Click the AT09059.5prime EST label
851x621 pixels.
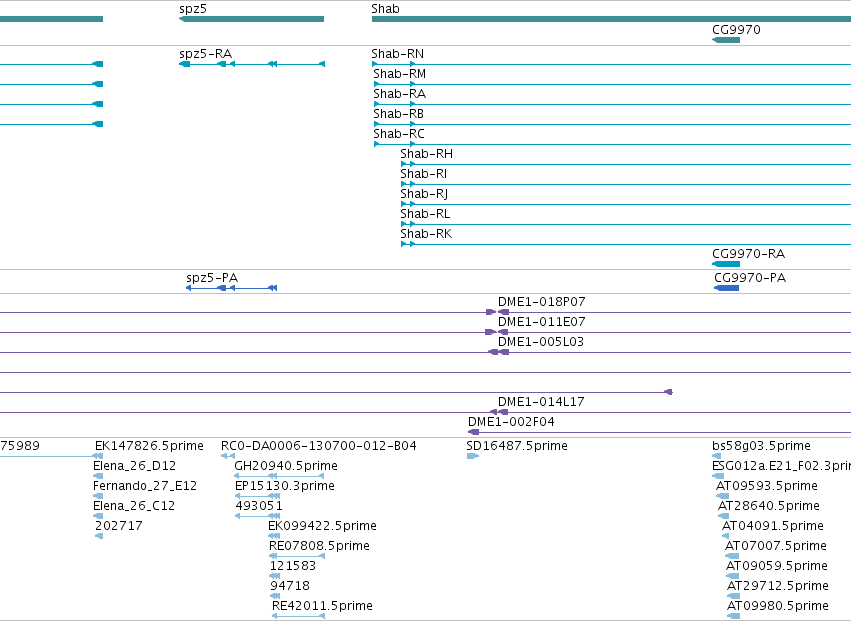pyautogui.click(x=777, y=567)
